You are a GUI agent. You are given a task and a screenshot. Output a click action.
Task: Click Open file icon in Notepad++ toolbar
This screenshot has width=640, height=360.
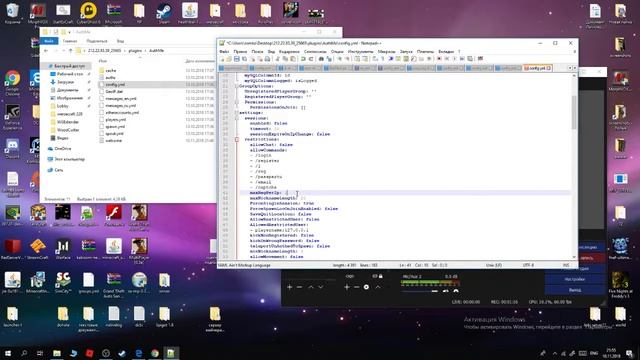(x=229, y=59)
